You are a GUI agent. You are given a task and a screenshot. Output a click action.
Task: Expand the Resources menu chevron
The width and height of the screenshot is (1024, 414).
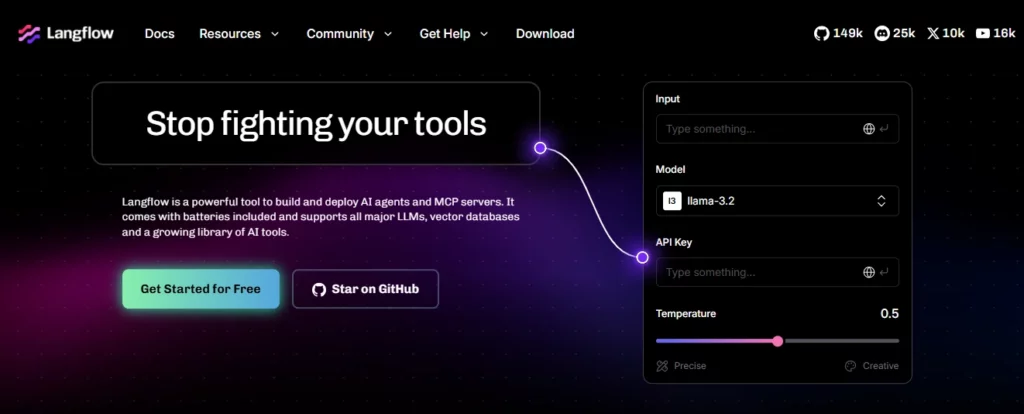click(274, 34)
